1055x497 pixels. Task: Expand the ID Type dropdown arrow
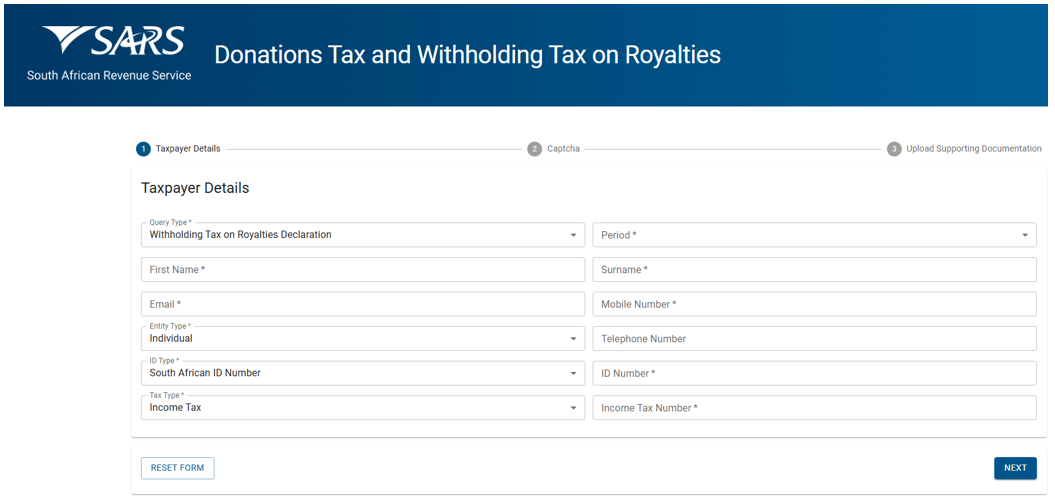pos(573,373)
